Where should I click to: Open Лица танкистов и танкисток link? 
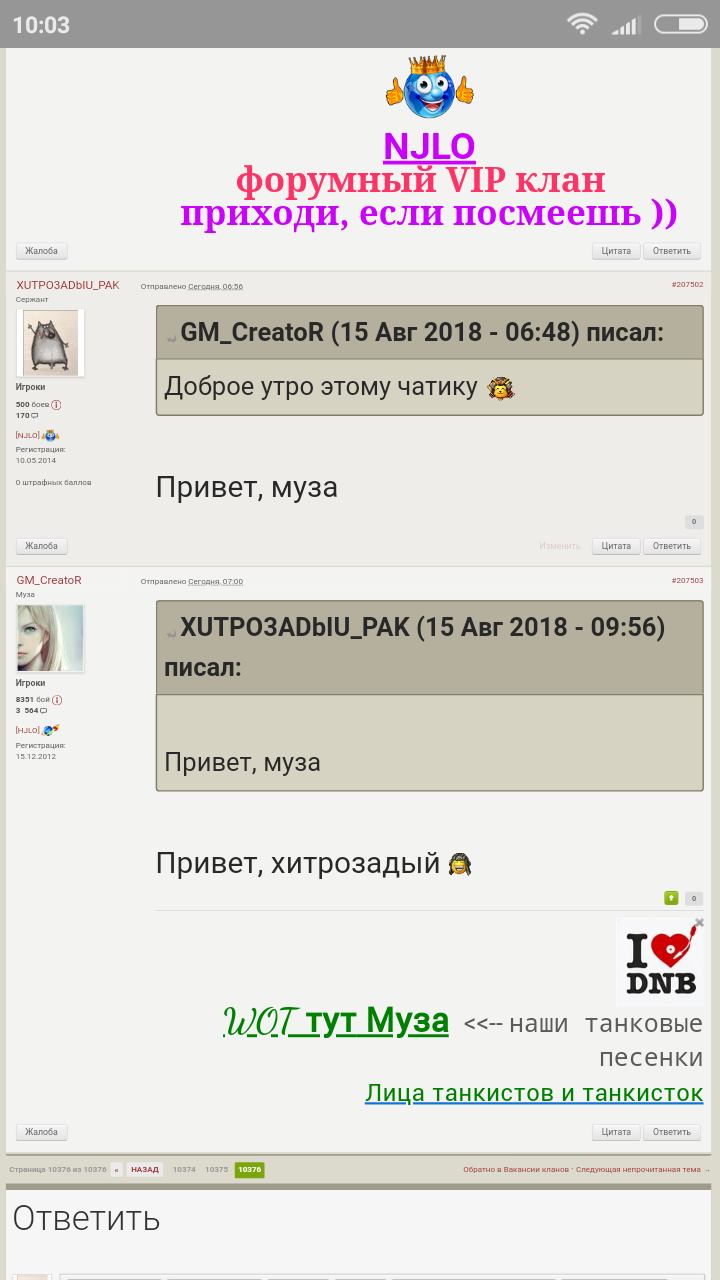[x=534, y=1093]
